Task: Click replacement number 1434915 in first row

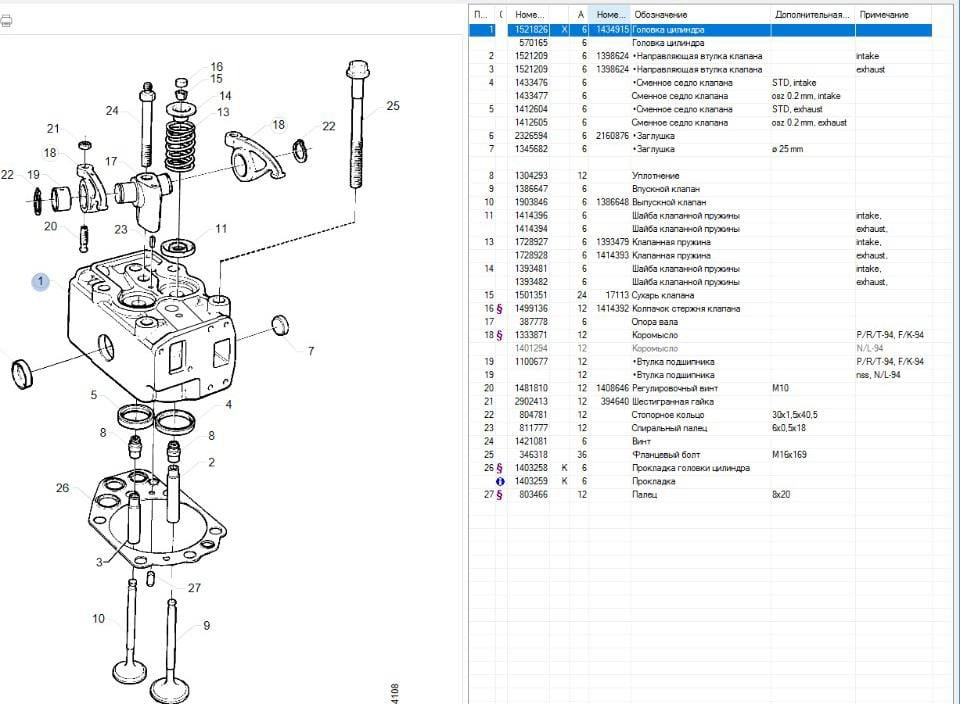Action: (x=612, y=30)
